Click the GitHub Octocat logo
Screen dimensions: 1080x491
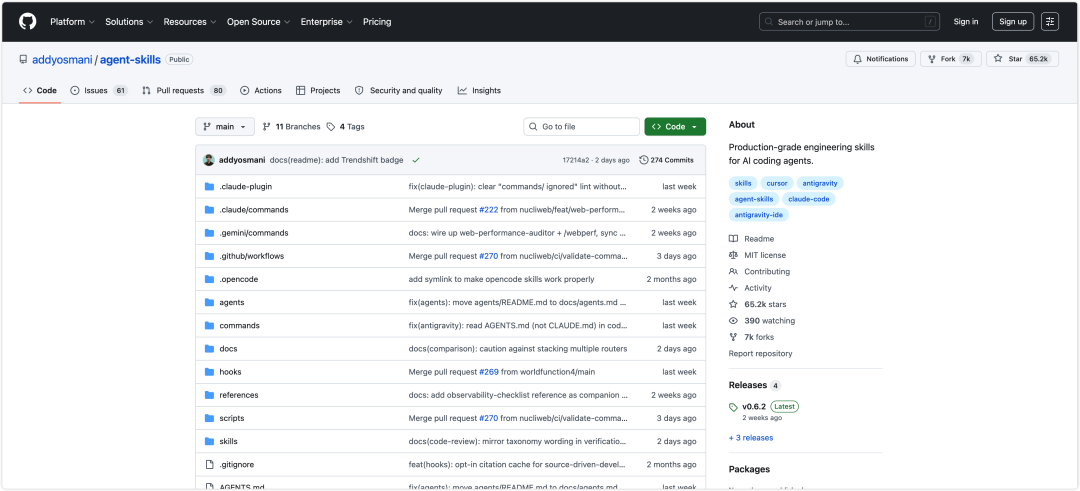(x=28, y=22)
